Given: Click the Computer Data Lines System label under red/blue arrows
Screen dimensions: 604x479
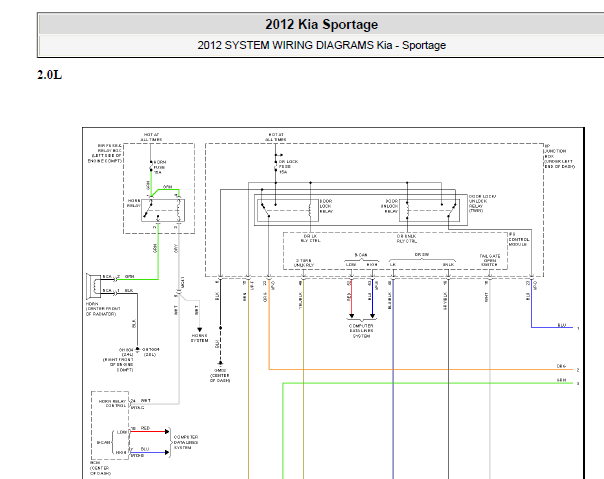Looking at the screenshot, I should click(361, 331).
